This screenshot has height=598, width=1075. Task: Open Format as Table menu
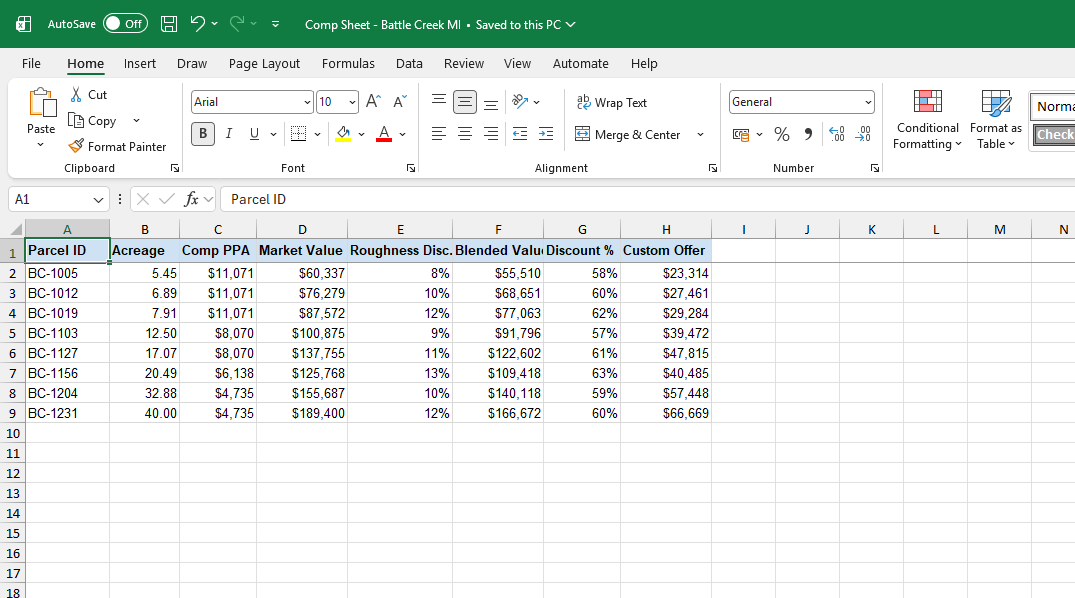pyautogui.click(x=995, y=119)
